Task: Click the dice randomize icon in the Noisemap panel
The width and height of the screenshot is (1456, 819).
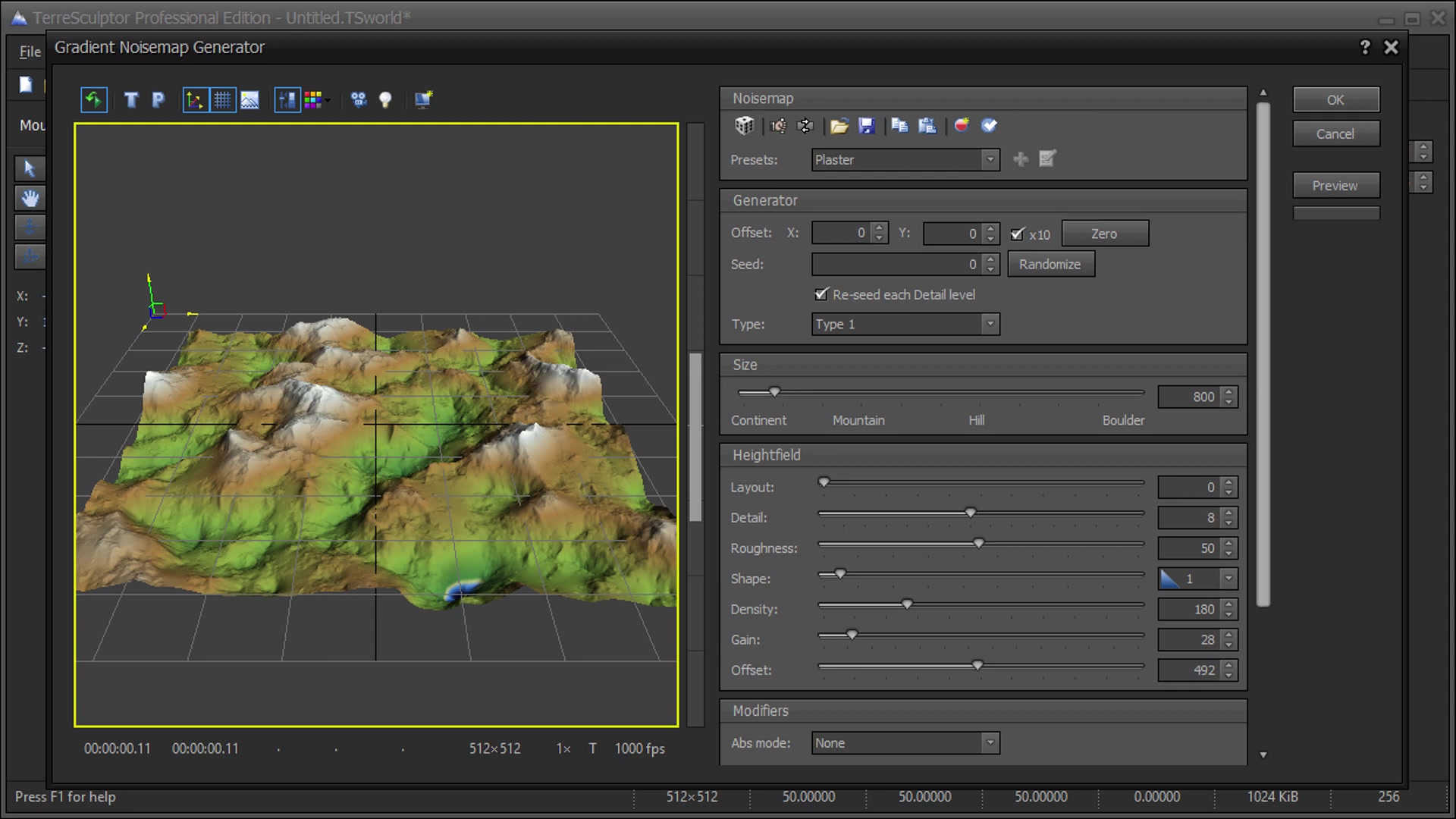Action: (x=744, y=126)
